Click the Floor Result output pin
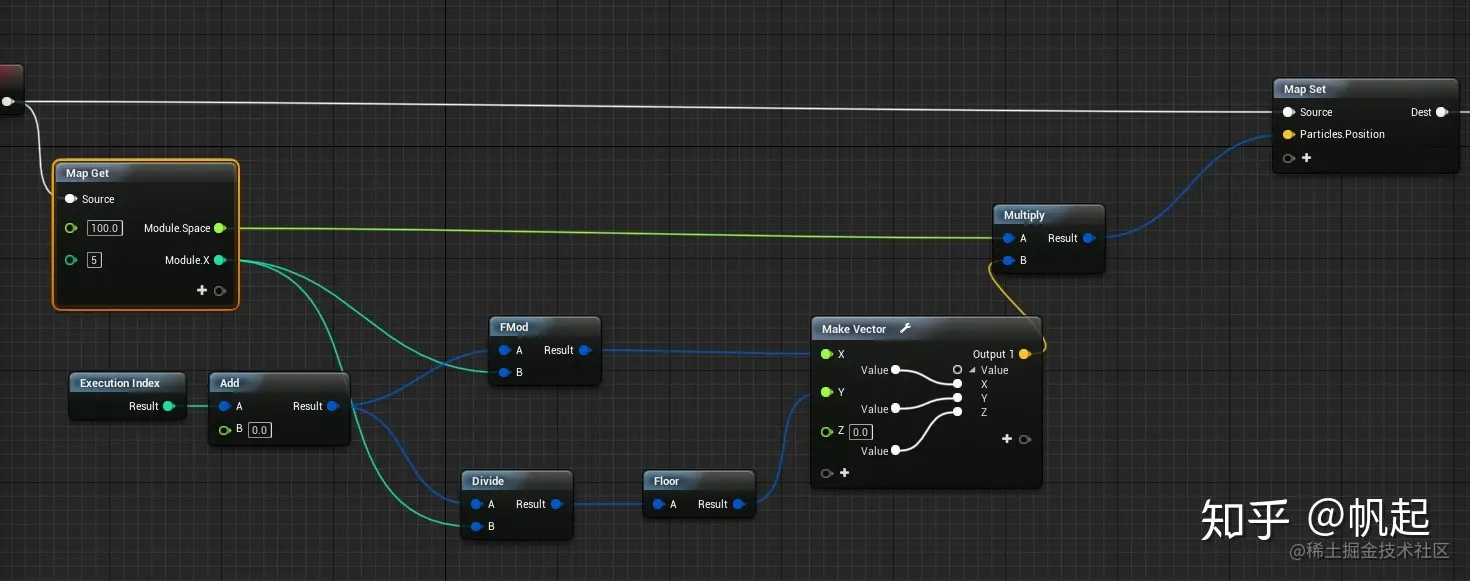 point(738,504)
